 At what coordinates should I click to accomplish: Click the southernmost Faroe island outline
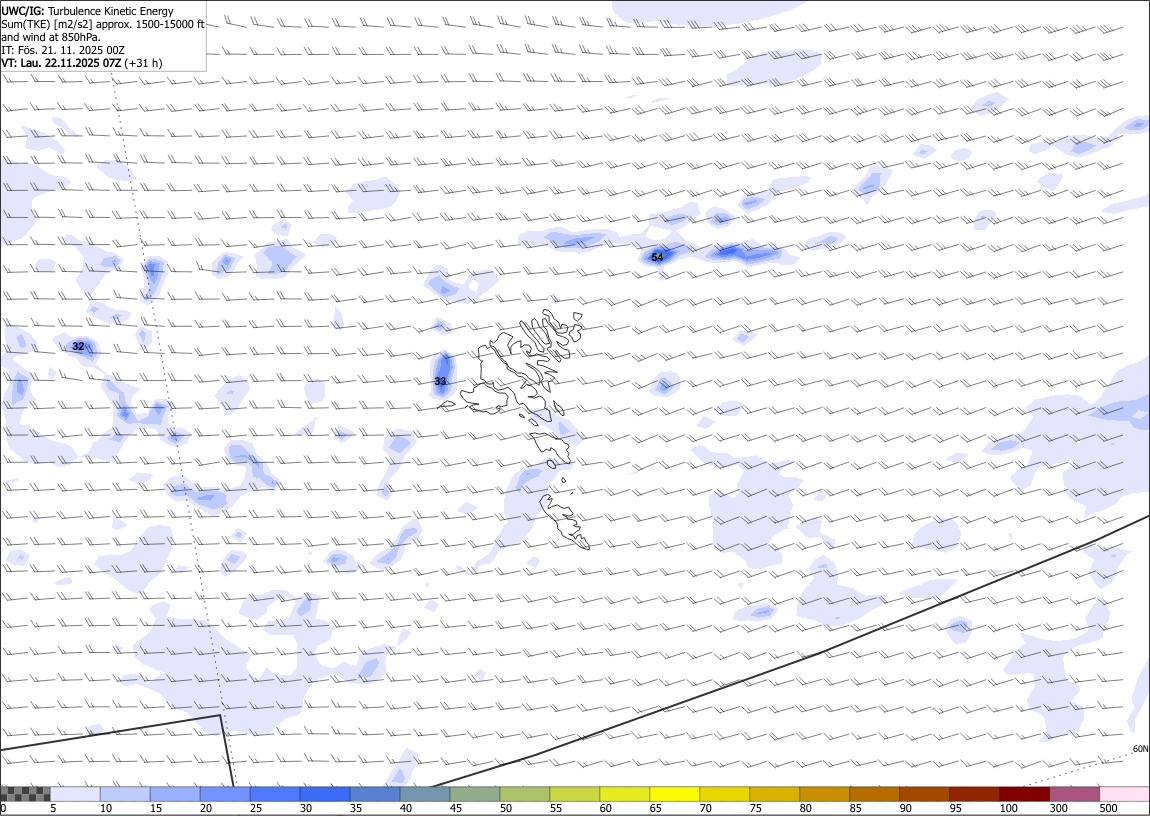coord(564,521)
